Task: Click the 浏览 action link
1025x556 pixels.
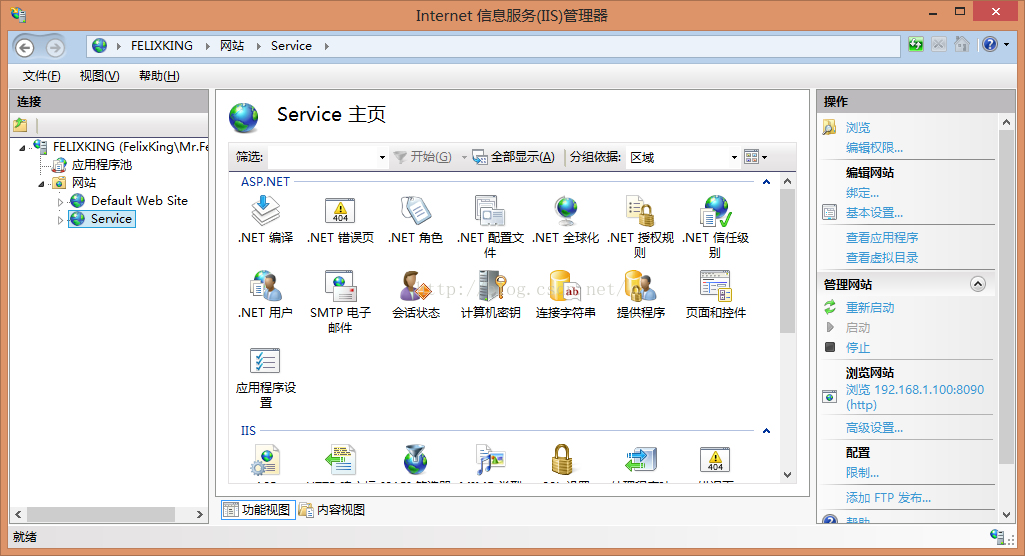Action: (x=858, y=127)
